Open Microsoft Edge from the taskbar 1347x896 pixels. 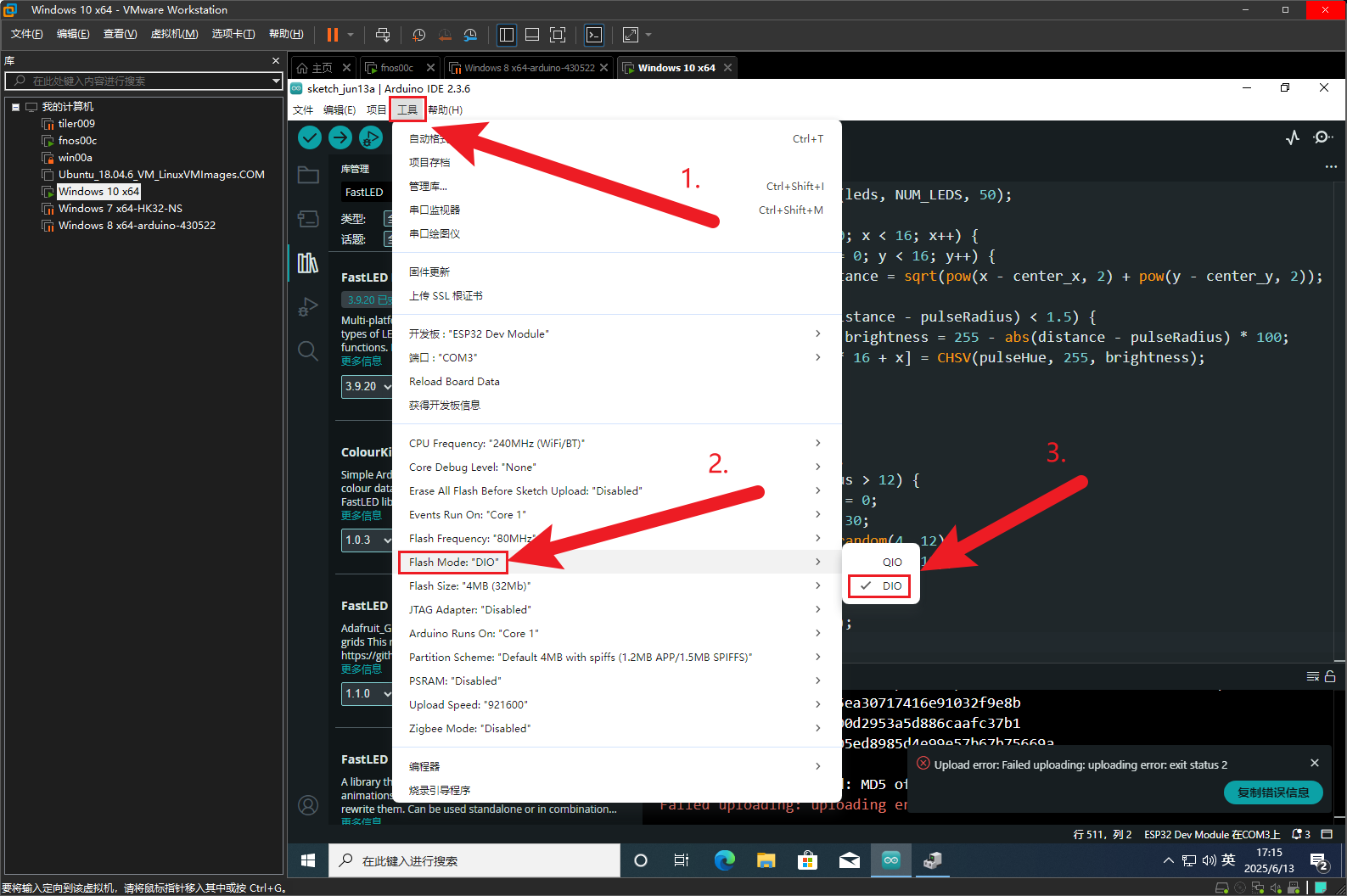725,860
